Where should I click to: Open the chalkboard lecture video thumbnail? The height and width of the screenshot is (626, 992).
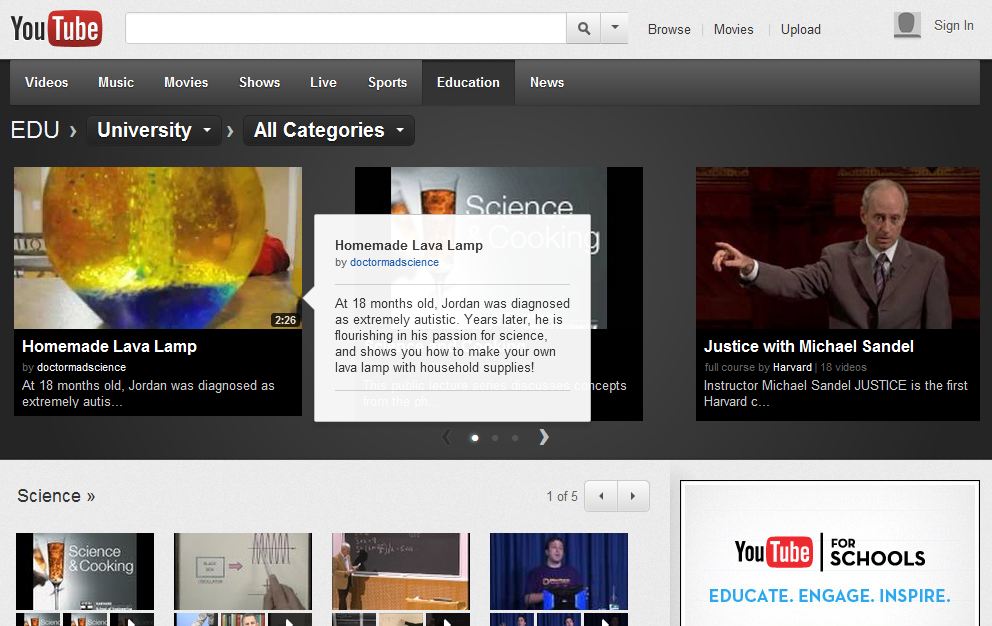pos(400,571)
